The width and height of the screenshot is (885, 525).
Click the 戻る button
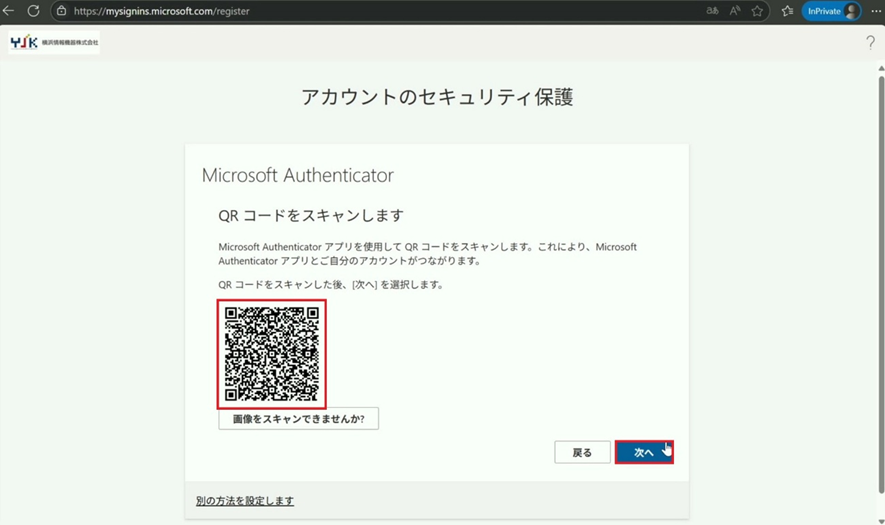tap(582, 452)
